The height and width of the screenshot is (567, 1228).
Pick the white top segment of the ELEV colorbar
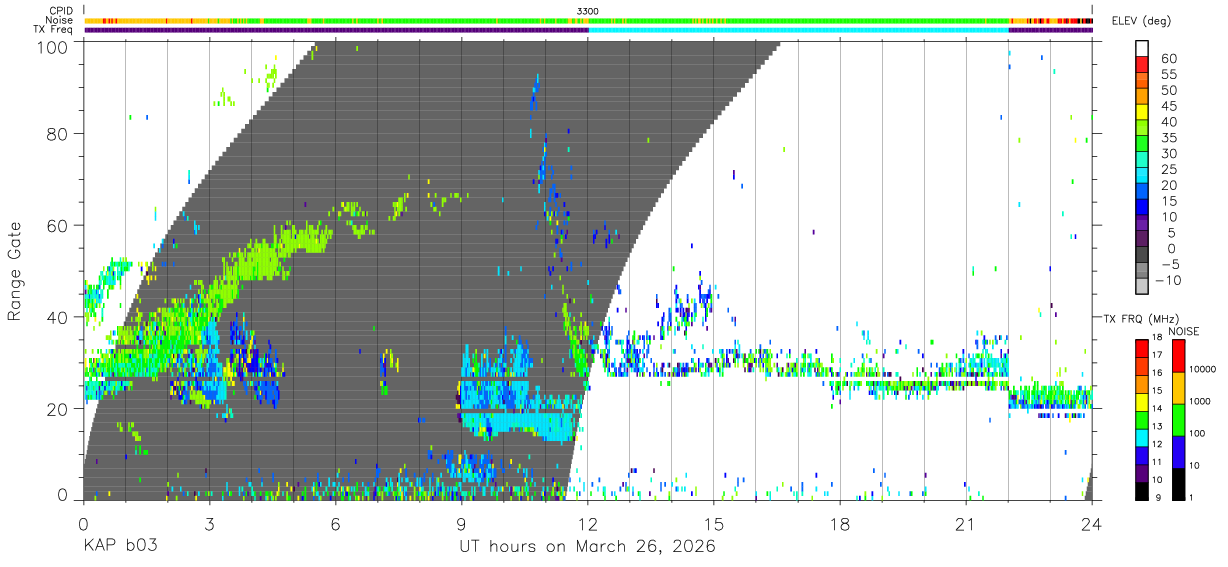pos(1143,49)
